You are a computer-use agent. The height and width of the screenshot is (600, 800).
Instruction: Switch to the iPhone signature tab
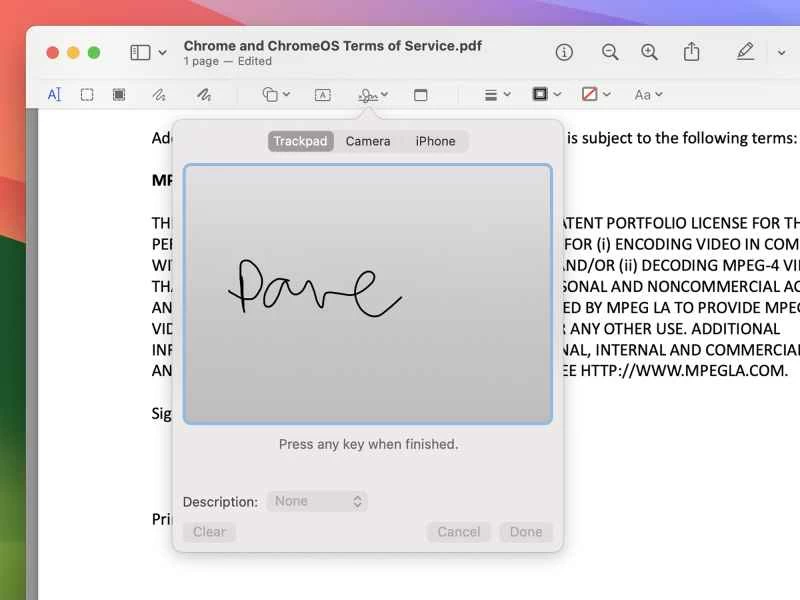pyautogui.click(x=434, y=141)
